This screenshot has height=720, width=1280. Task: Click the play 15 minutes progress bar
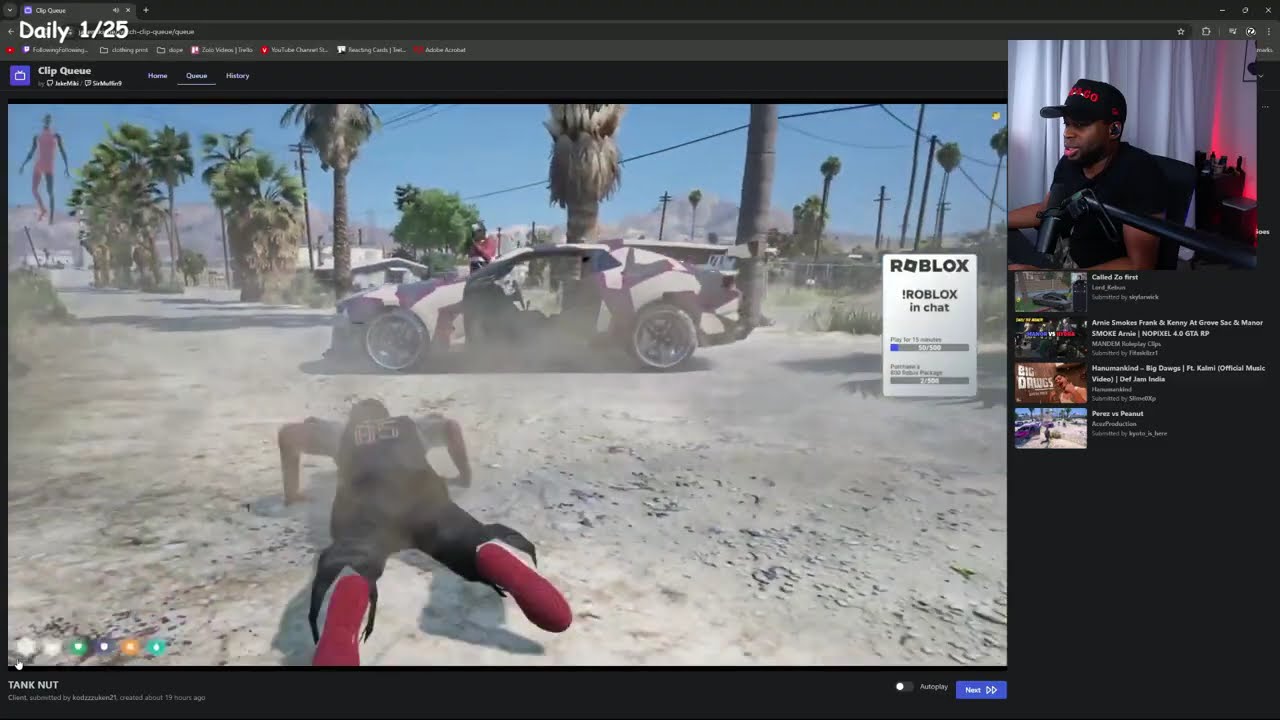(929, 347)
